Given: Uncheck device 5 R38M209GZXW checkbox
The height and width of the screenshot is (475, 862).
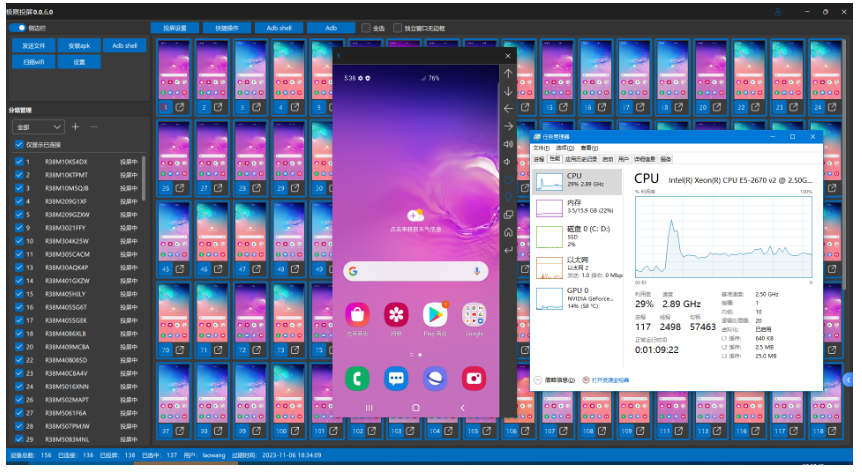Looking at the screenshot, I should pyautogui.click(x=19, y=214).
